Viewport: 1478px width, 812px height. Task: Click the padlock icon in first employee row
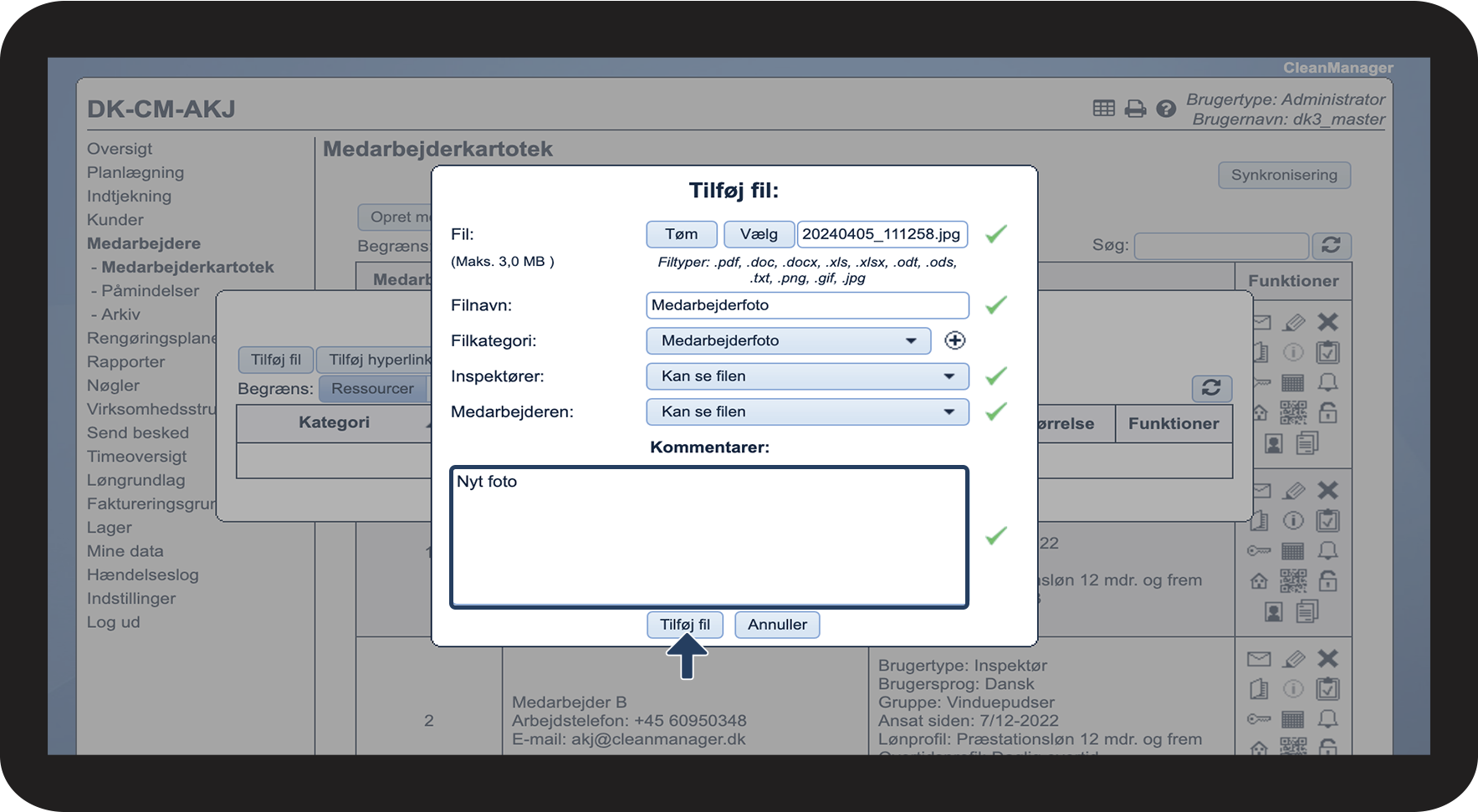coord(1327,412)
